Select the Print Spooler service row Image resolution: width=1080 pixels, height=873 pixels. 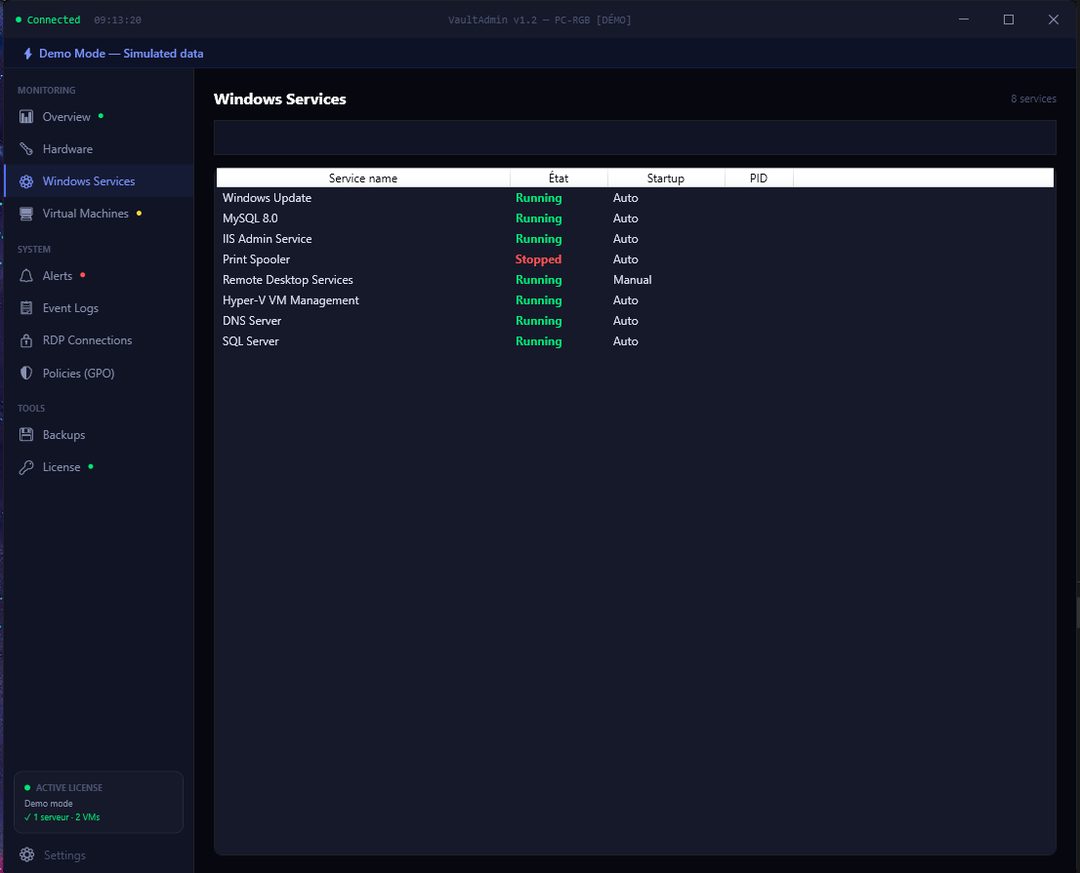[634, 259]
